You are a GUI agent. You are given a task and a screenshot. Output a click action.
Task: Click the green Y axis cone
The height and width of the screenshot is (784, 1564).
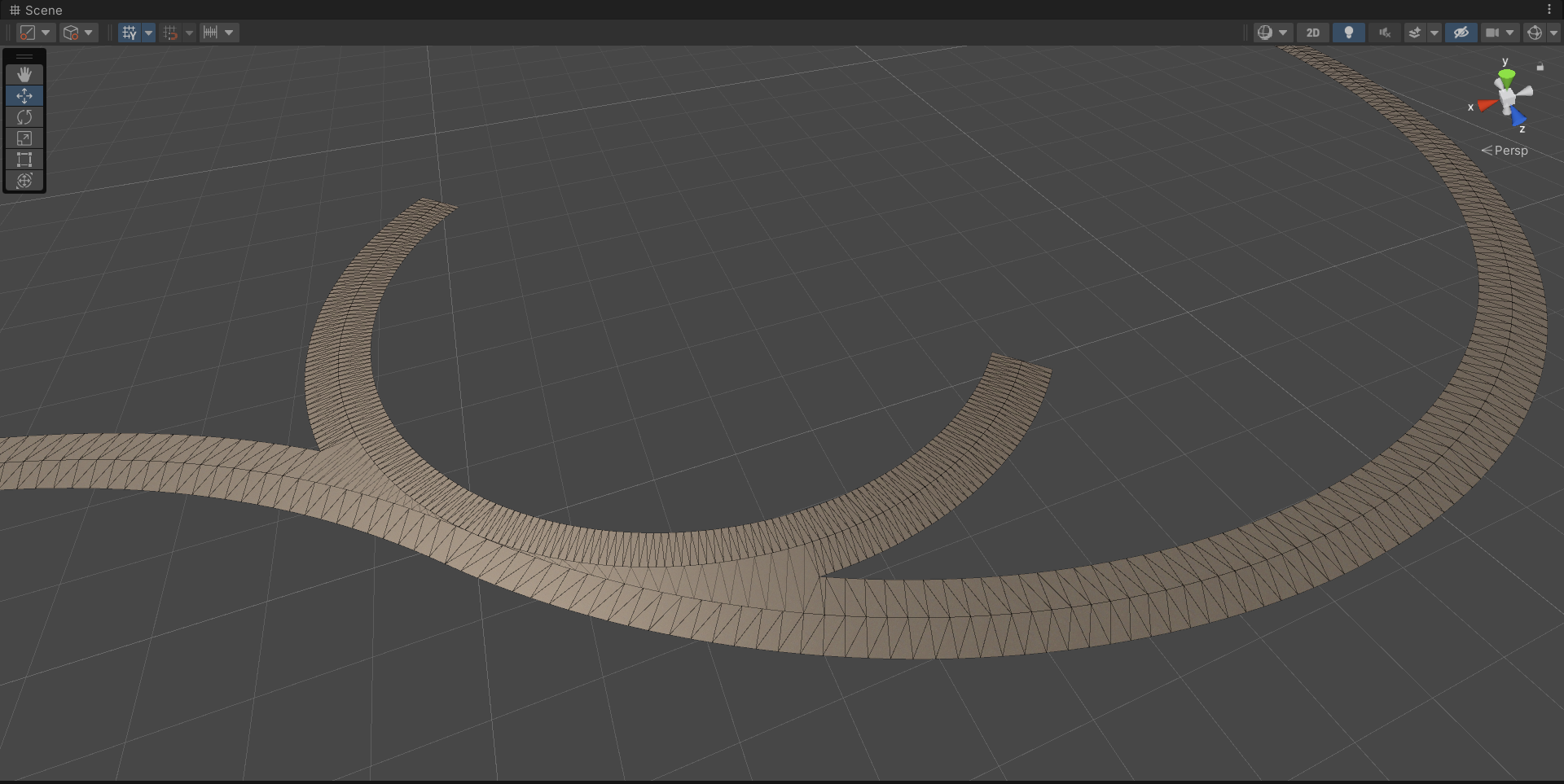click(x=1506, y=77)
